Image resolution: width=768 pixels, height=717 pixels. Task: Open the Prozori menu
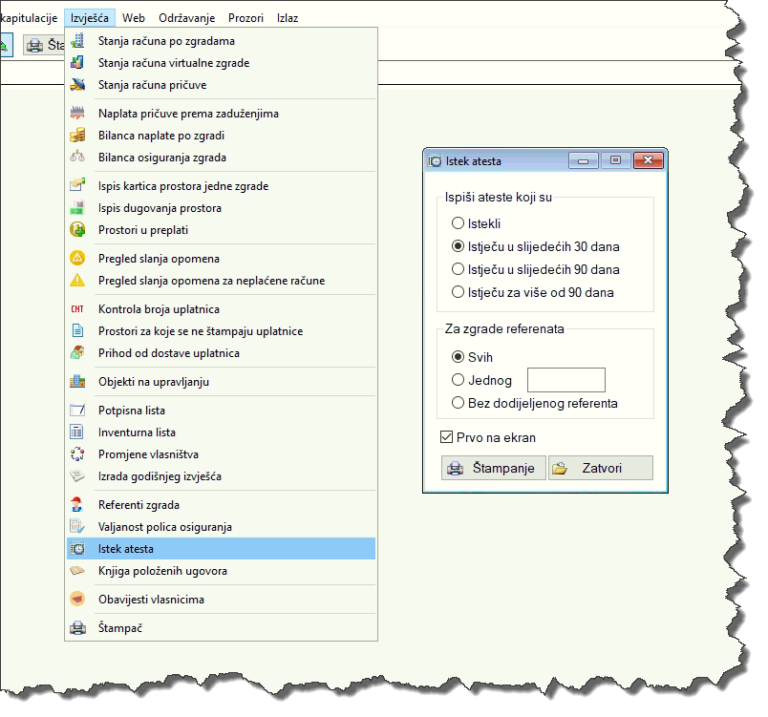point(245,18)
